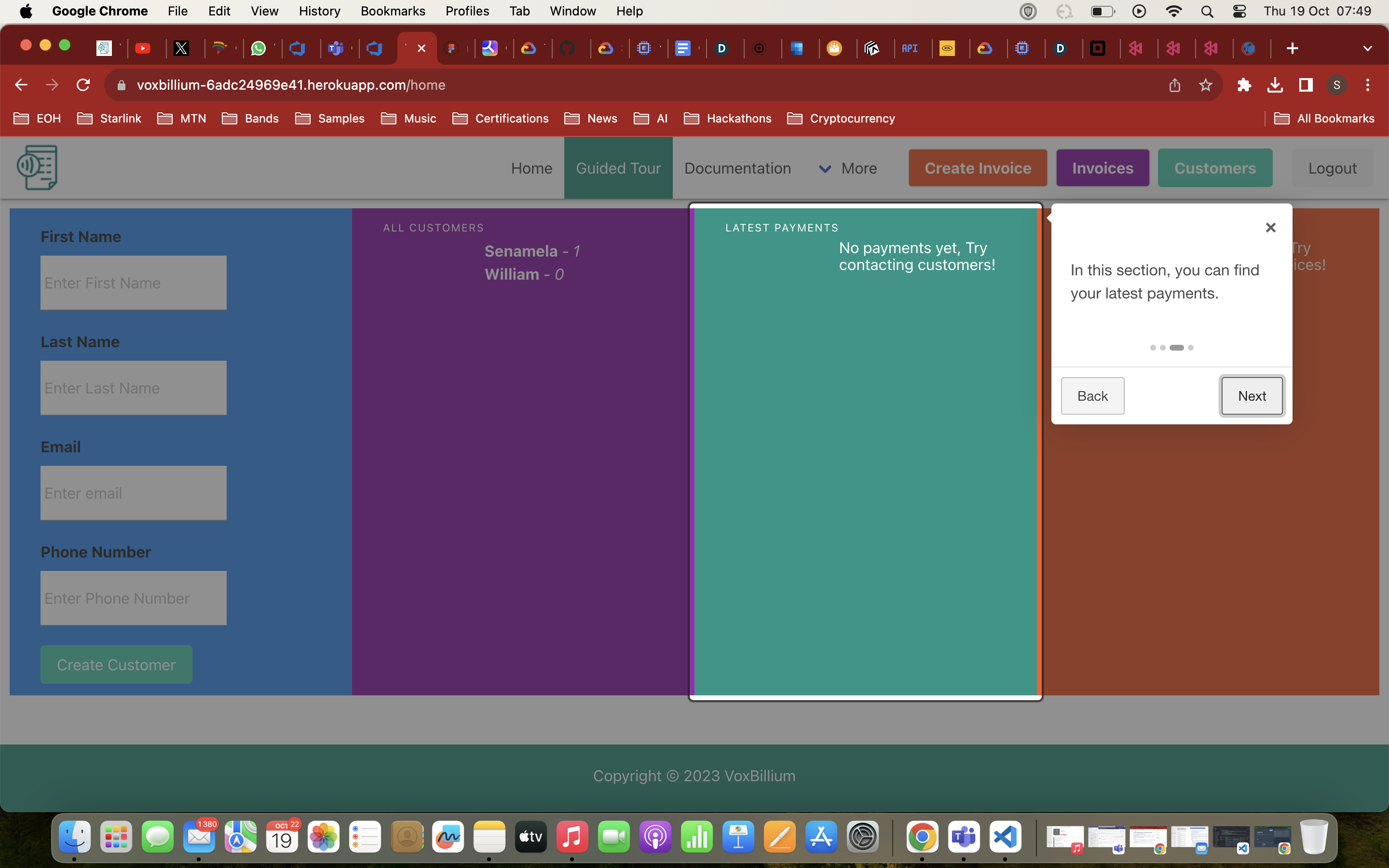Open Visual Studio Code from dock
The image size is (1389, 868).
tap(1005, 837)
